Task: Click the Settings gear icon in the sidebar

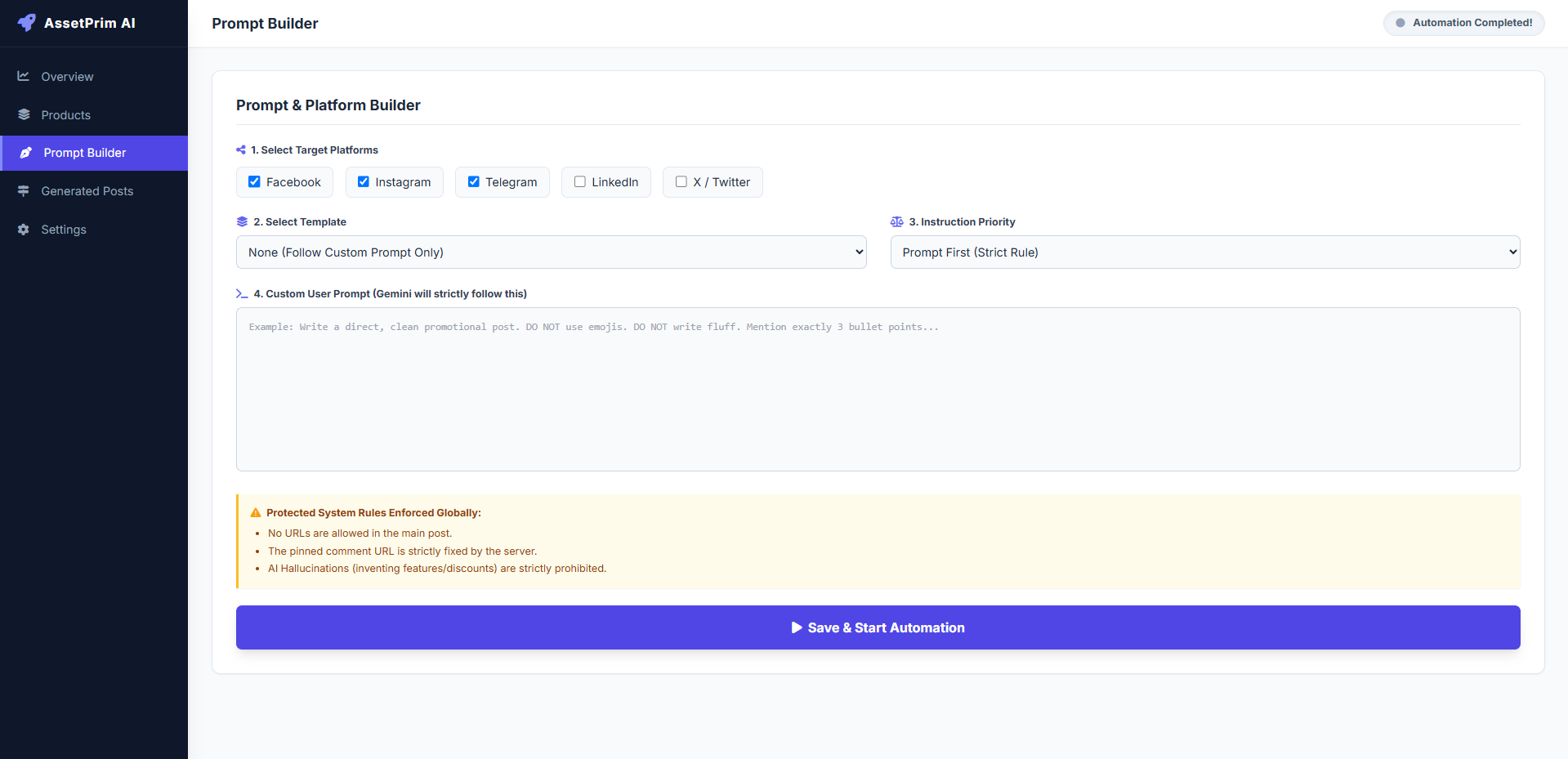Action: pyautogui.click(x=24, y=230)
